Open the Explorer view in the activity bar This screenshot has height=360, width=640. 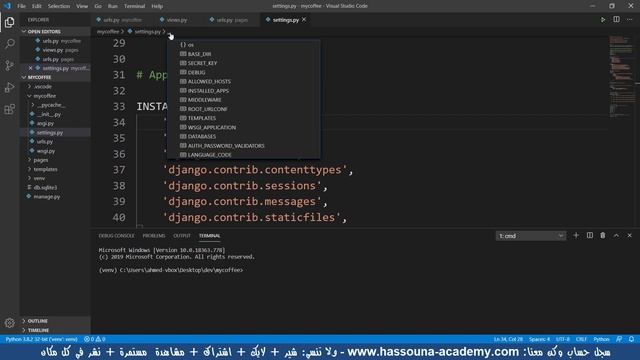(9, 22)
